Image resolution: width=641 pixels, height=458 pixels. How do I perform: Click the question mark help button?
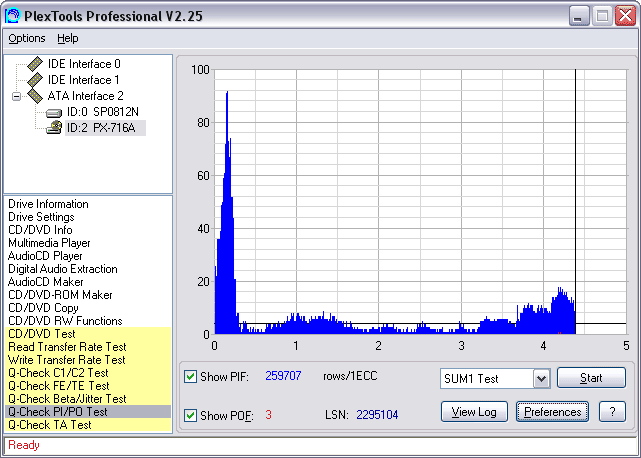pyautogui.click(x=612, y=411)
